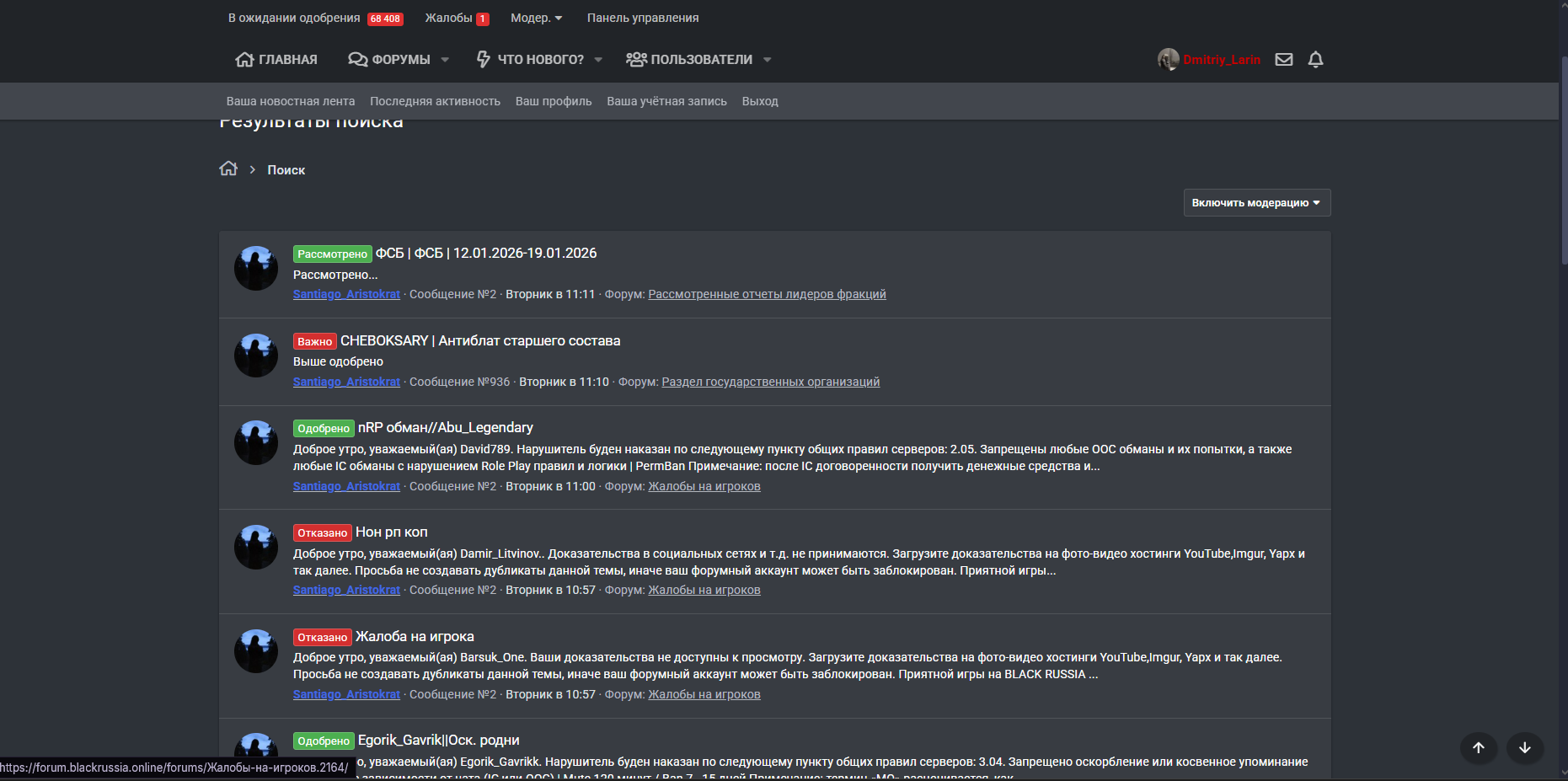Open Включить модерацию dropdown button
1568x781 pixels.
click(1256, 203)
